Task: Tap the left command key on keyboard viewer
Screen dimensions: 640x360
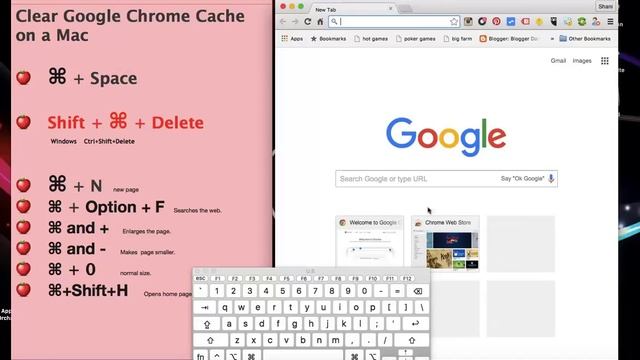Action: [251, 356]
